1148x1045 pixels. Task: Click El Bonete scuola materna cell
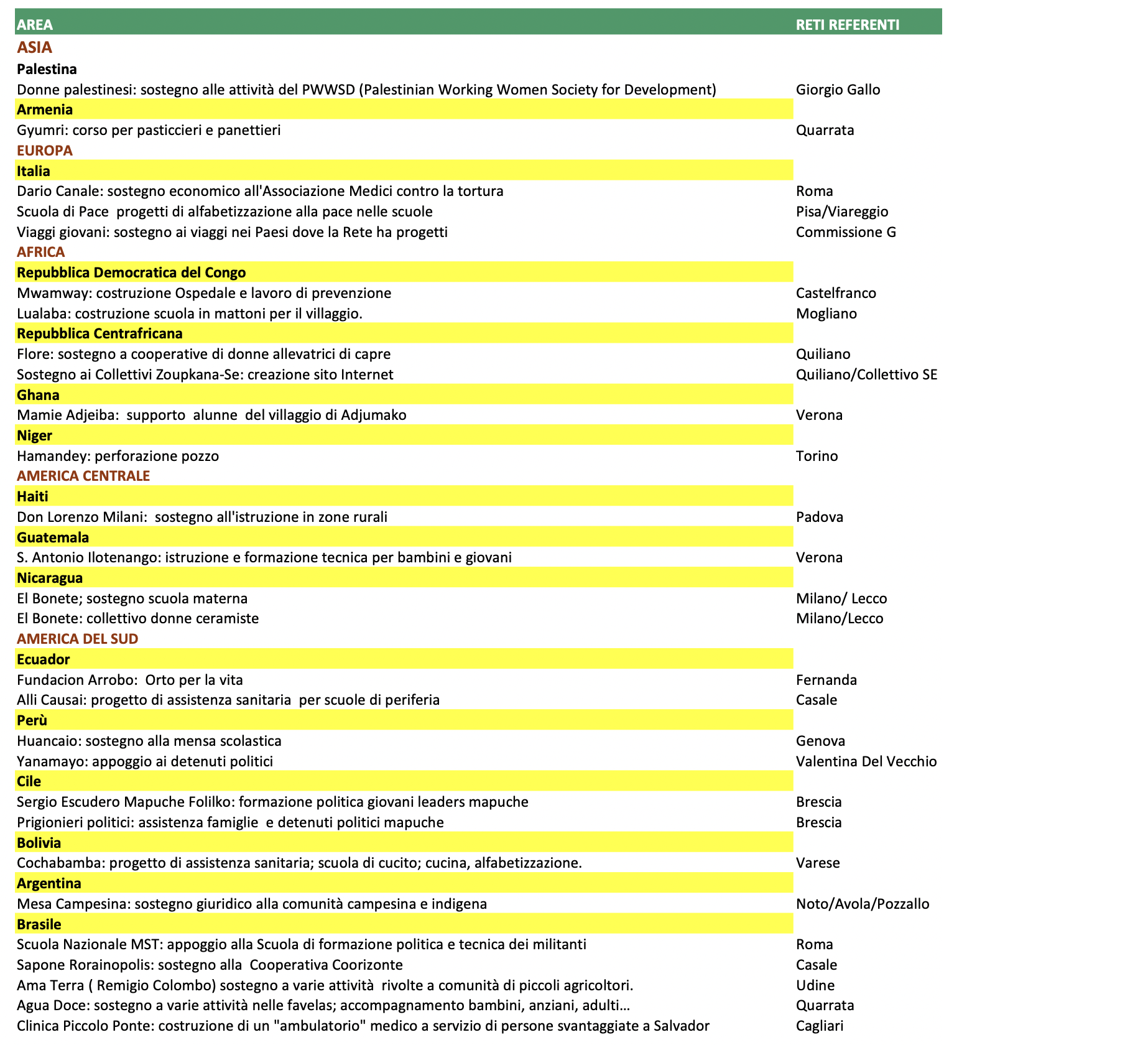tap(132, 598)
